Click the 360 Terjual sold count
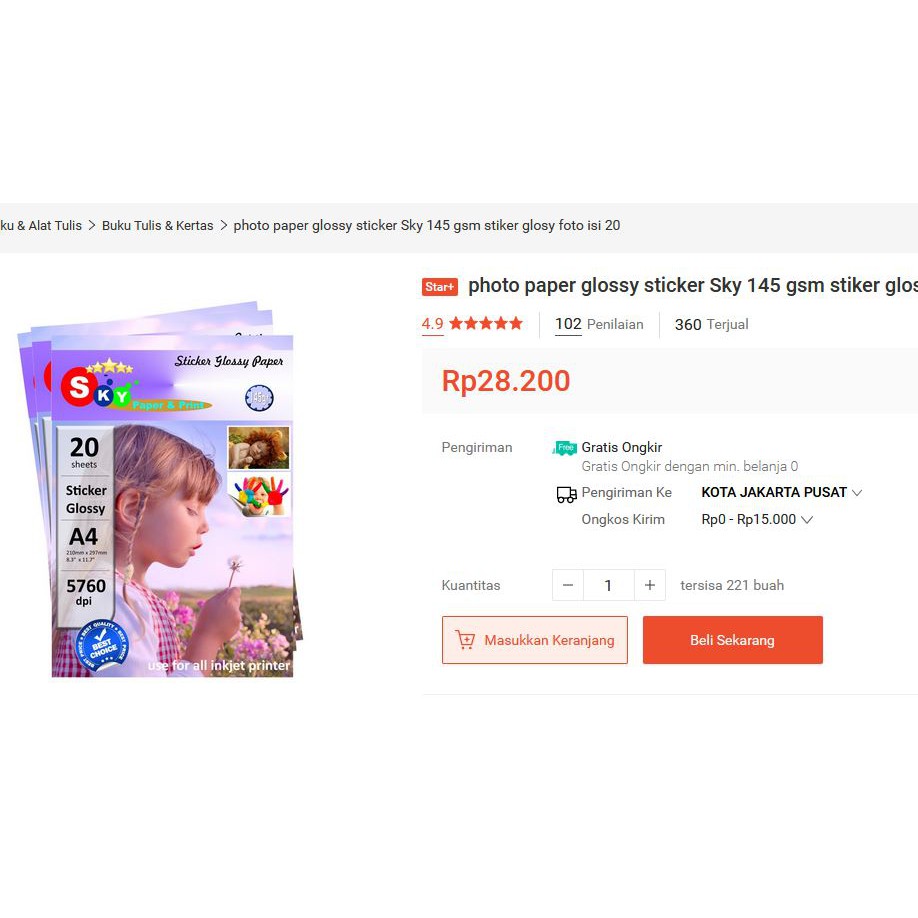The height and width of the screenshot is (918, 918). (711, 324)
